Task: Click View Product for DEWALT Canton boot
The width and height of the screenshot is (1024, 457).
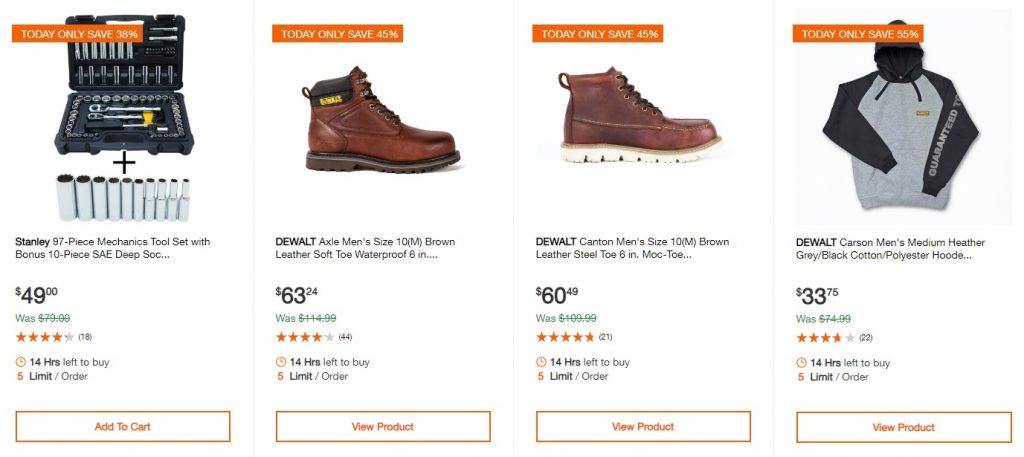Action: [642, 427]
